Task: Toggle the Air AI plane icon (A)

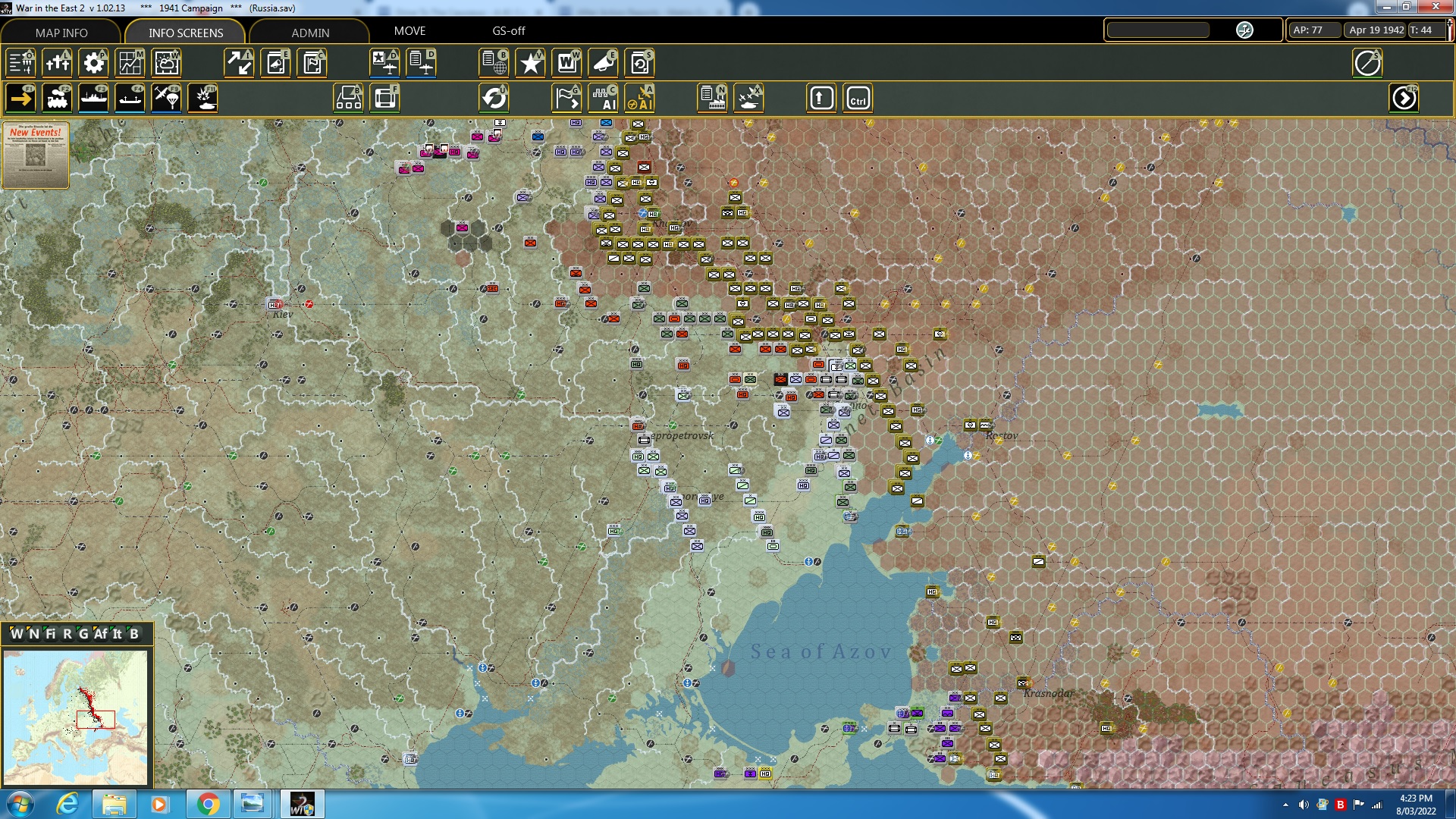Action: pyautogui.click(x=640, y=99)
